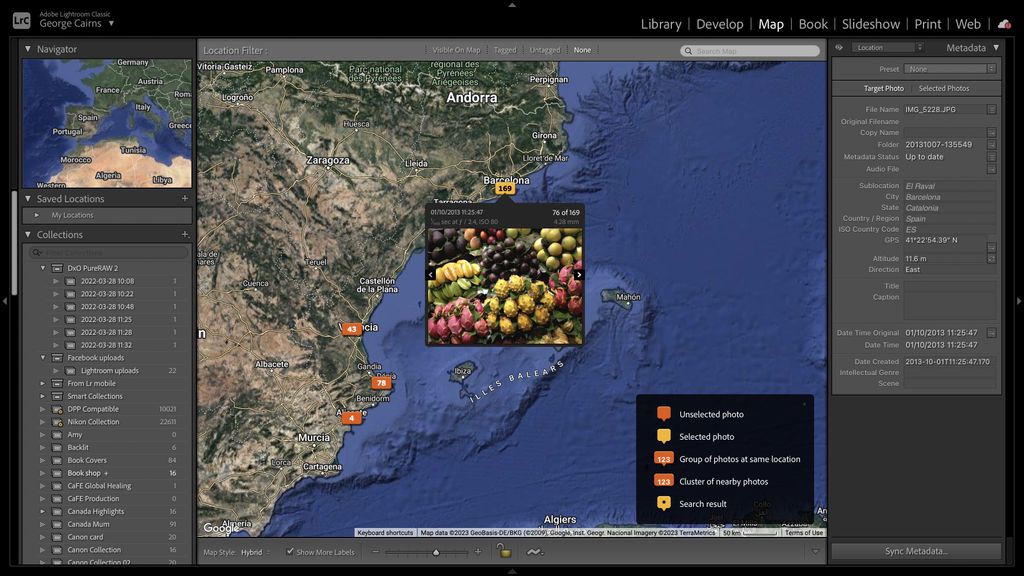Image resolution: width=1024 pixels, height=576 pixels.
Task: Click the zoom out minus icon in toolbar
Action: click(376, 552)
